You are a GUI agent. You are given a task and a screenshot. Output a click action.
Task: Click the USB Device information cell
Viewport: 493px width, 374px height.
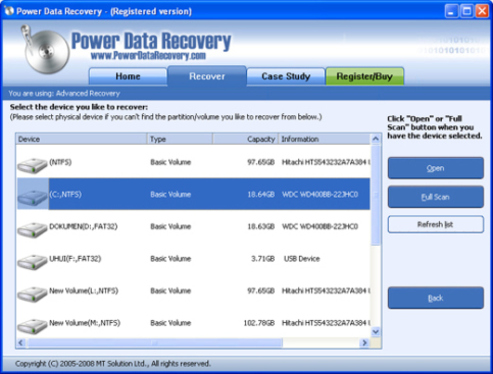(302, 259)
